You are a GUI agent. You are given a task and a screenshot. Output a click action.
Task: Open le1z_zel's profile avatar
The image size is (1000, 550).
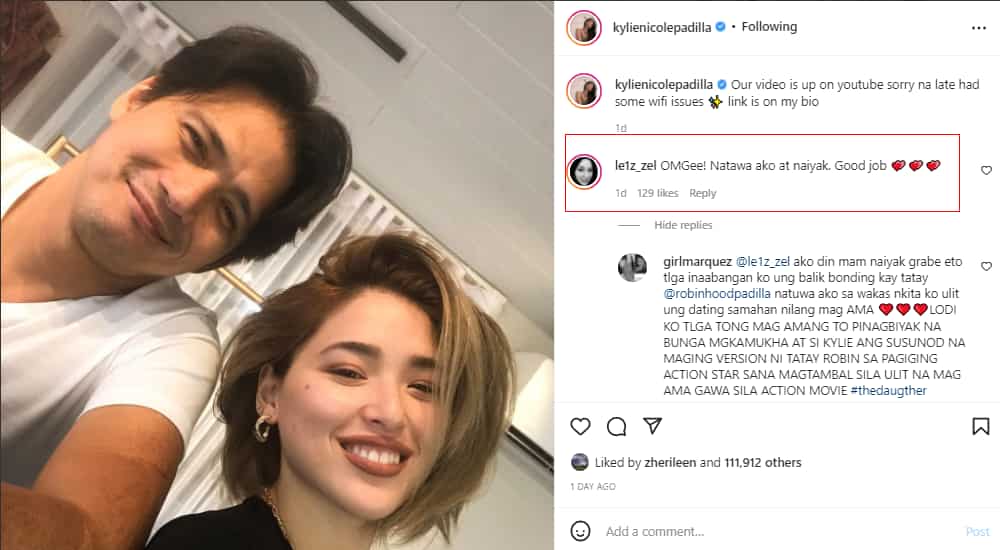(x=584, y=172)
